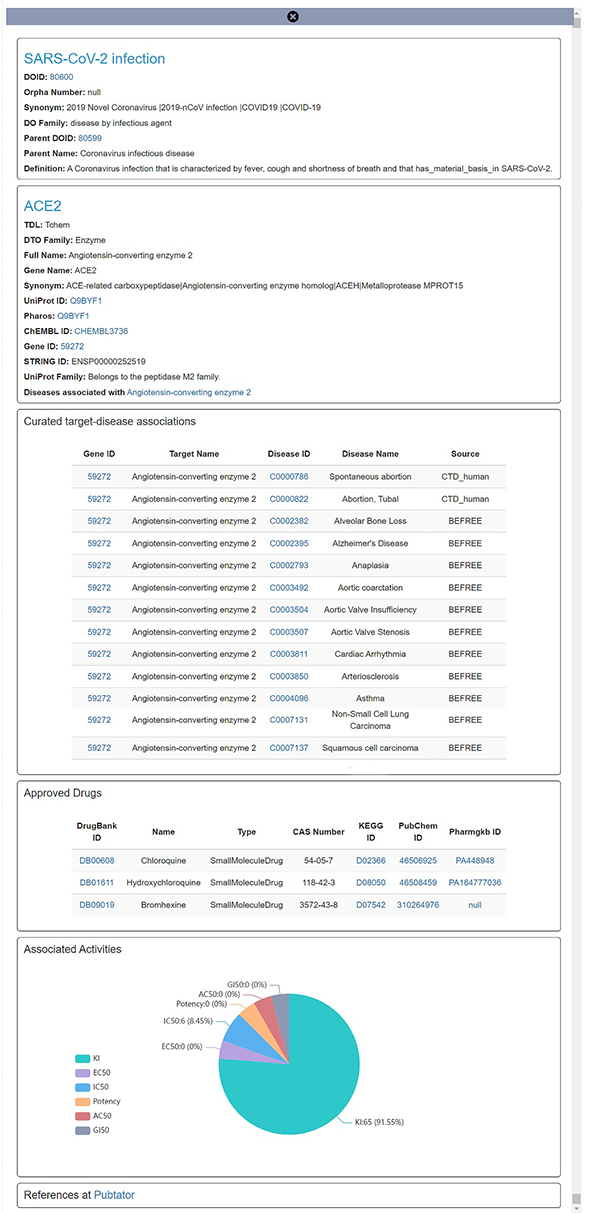Toggle the KI legend swatch
The height and width of the screenshot is (1213, 600).
click(81, 1058)
